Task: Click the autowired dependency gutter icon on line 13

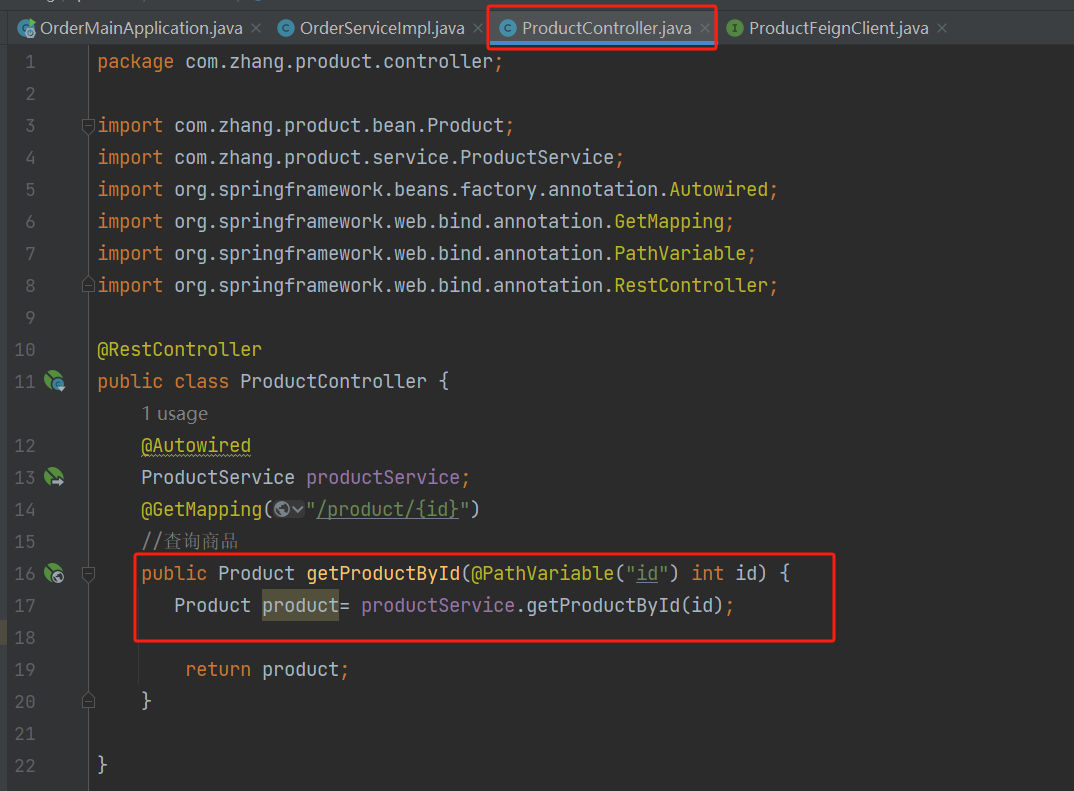Action: click(55, 477)
